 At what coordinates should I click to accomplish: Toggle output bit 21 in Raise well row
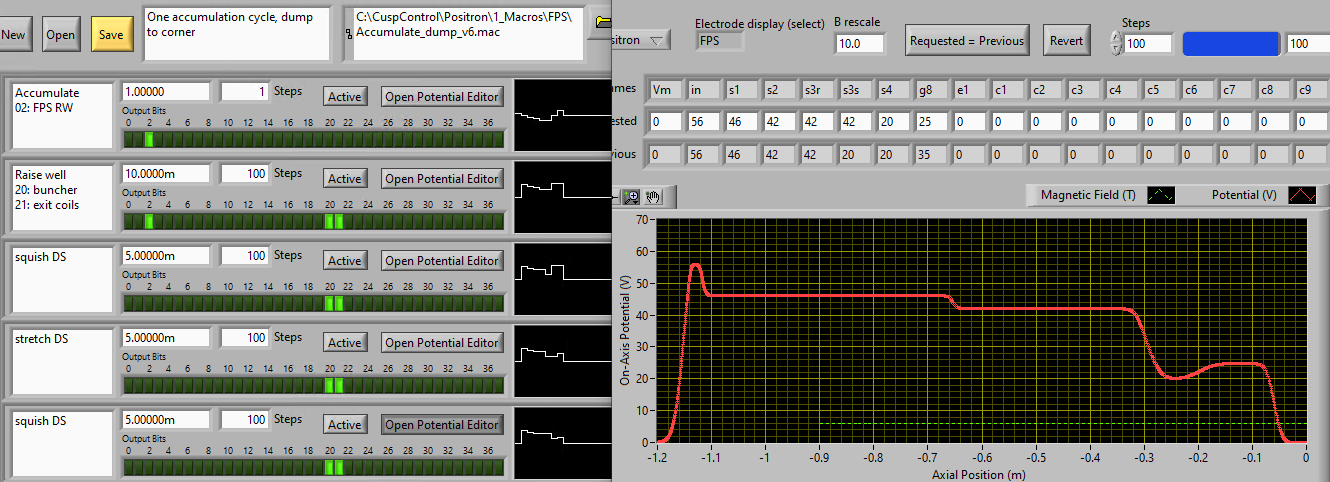tap(339, 221)
